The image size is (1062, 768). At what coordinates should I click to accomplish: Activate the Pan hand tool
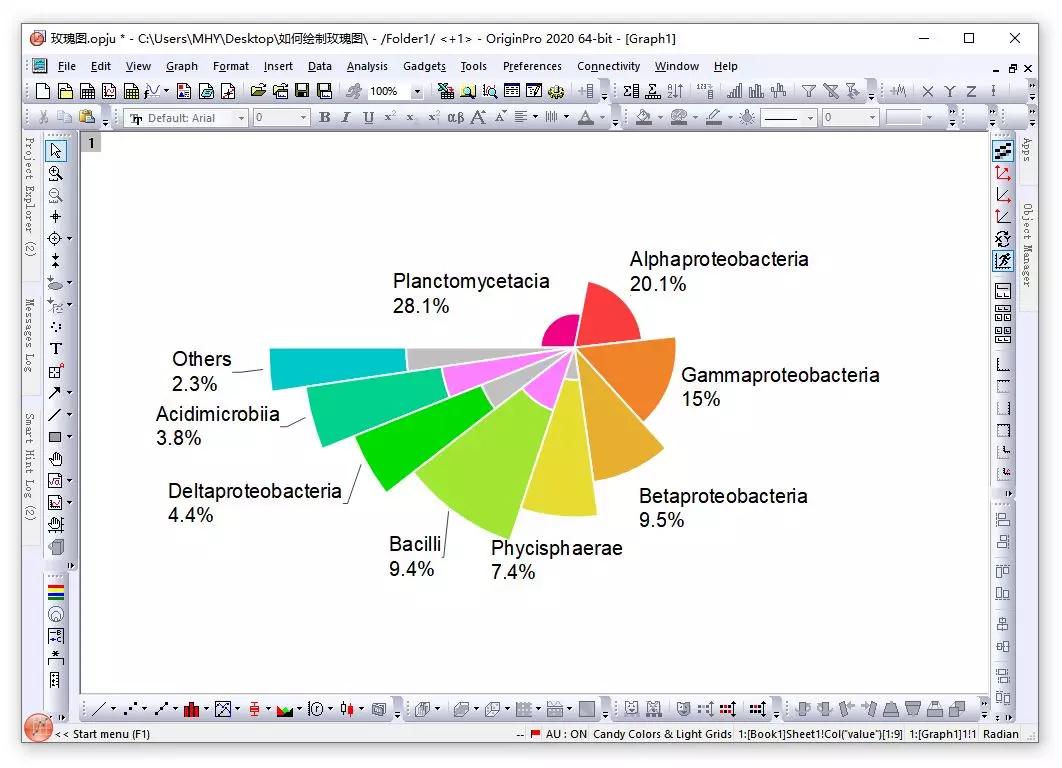coord(56,458)
